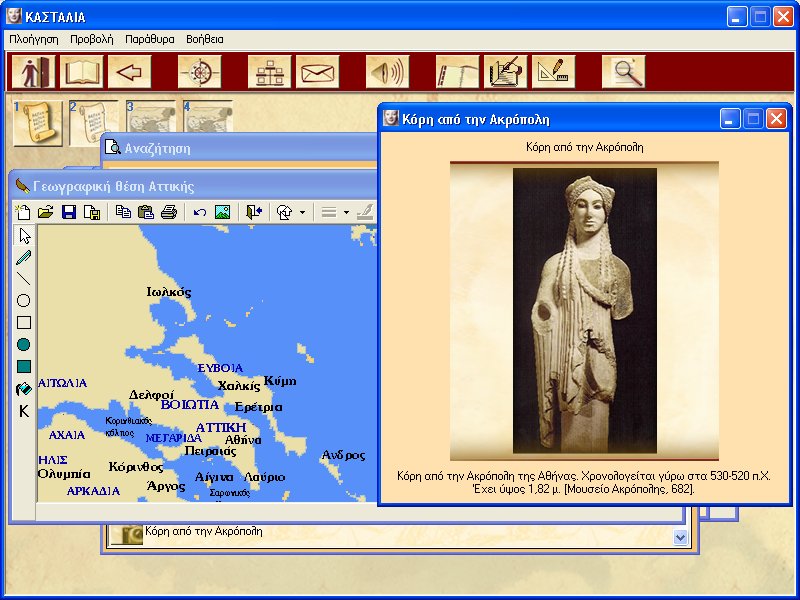Select the empty rectangle tool

24,323
